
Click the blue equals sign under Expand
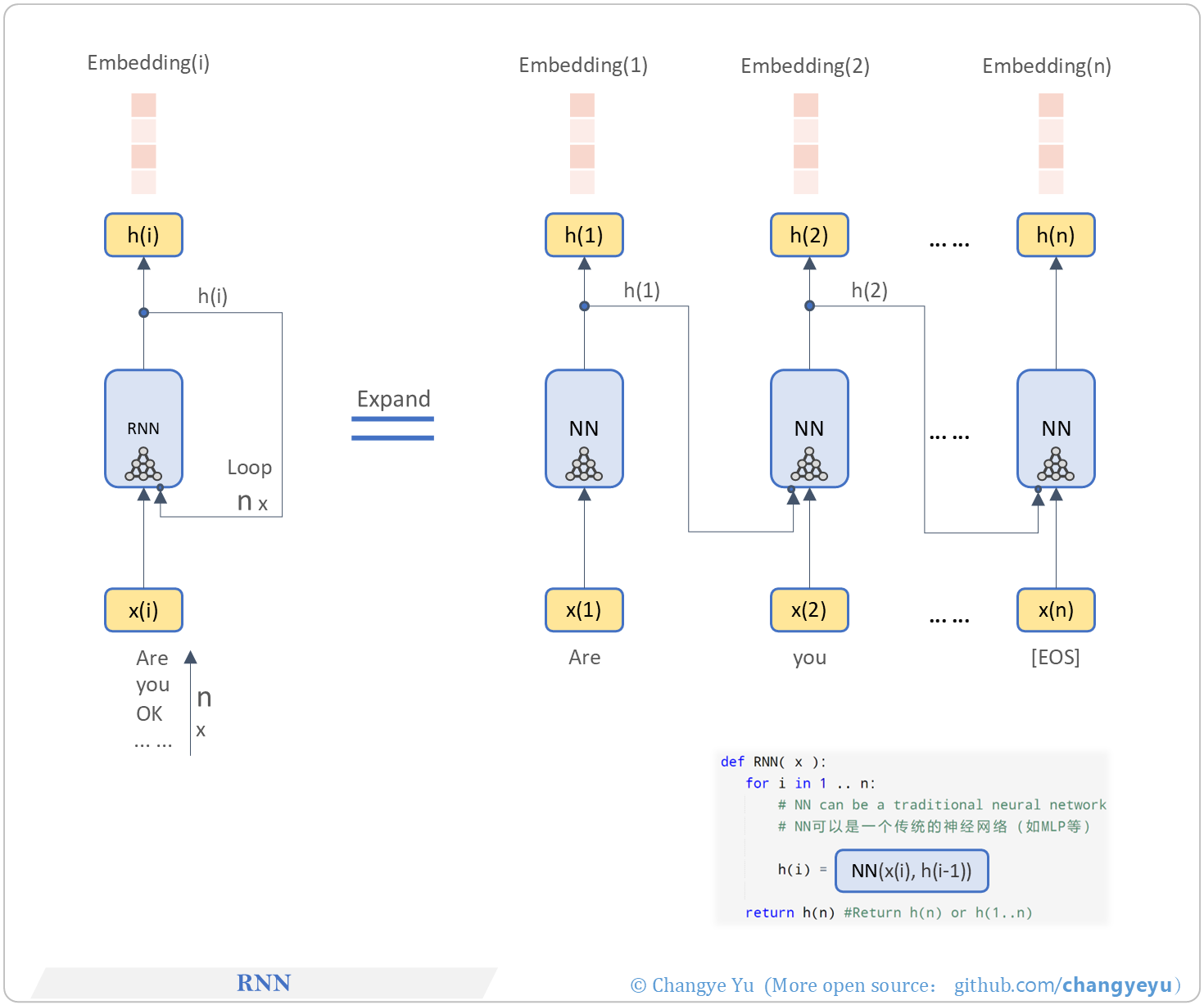pyautogui.click(x=392, y=428)
